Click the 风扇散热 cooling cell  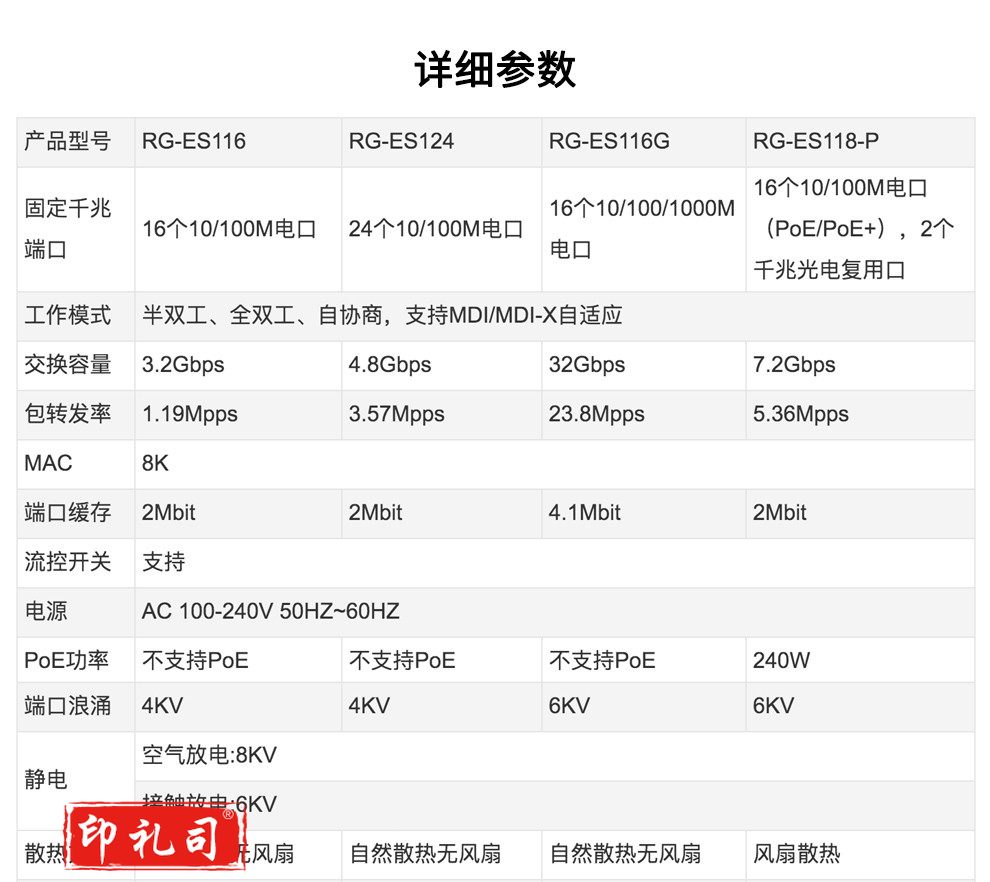coord(797,853)
